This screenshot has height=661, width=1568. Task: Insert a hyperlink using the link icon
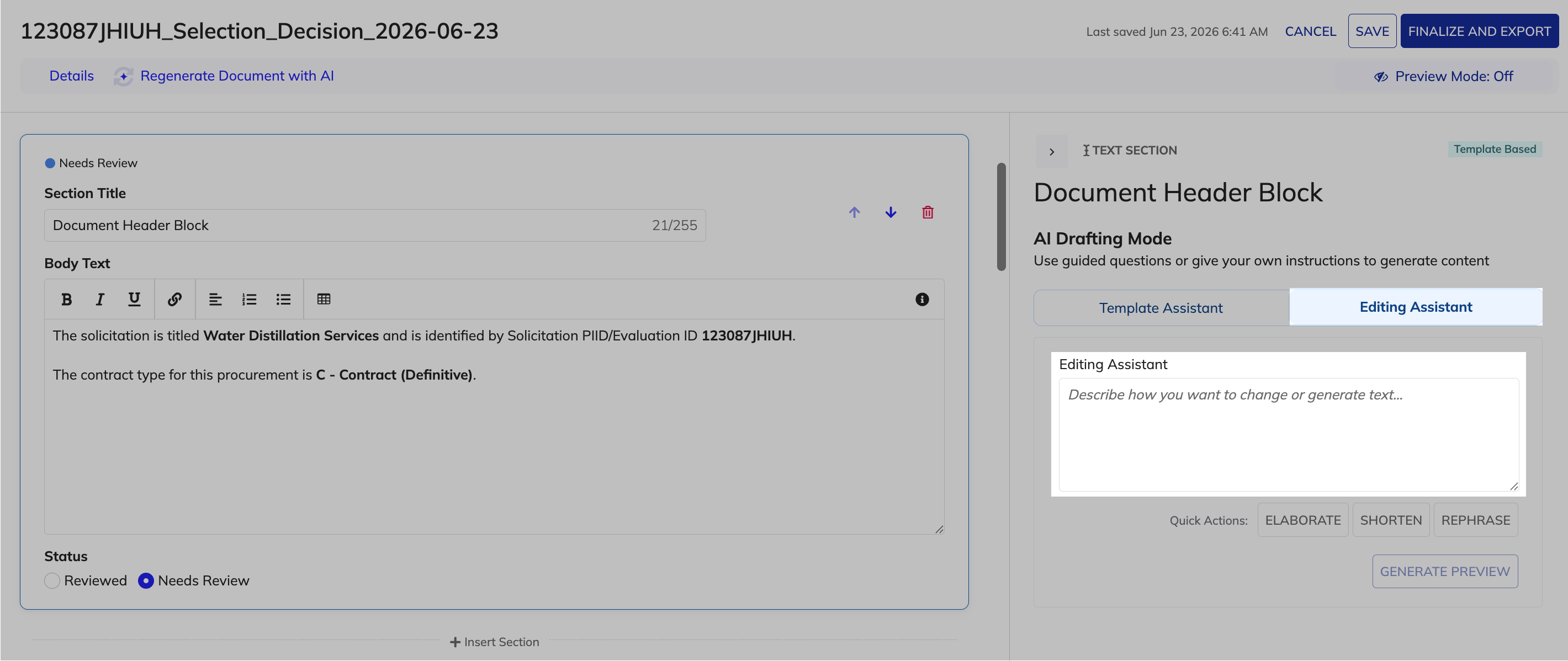click(174, 299)
